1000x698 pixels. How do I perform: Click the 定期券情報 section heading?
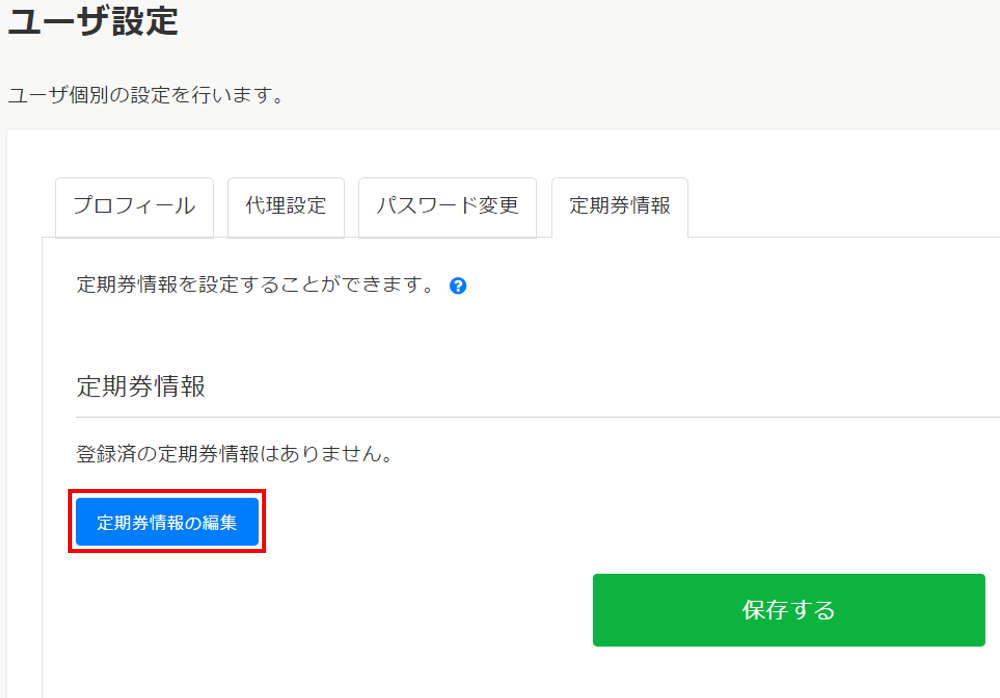141,387
